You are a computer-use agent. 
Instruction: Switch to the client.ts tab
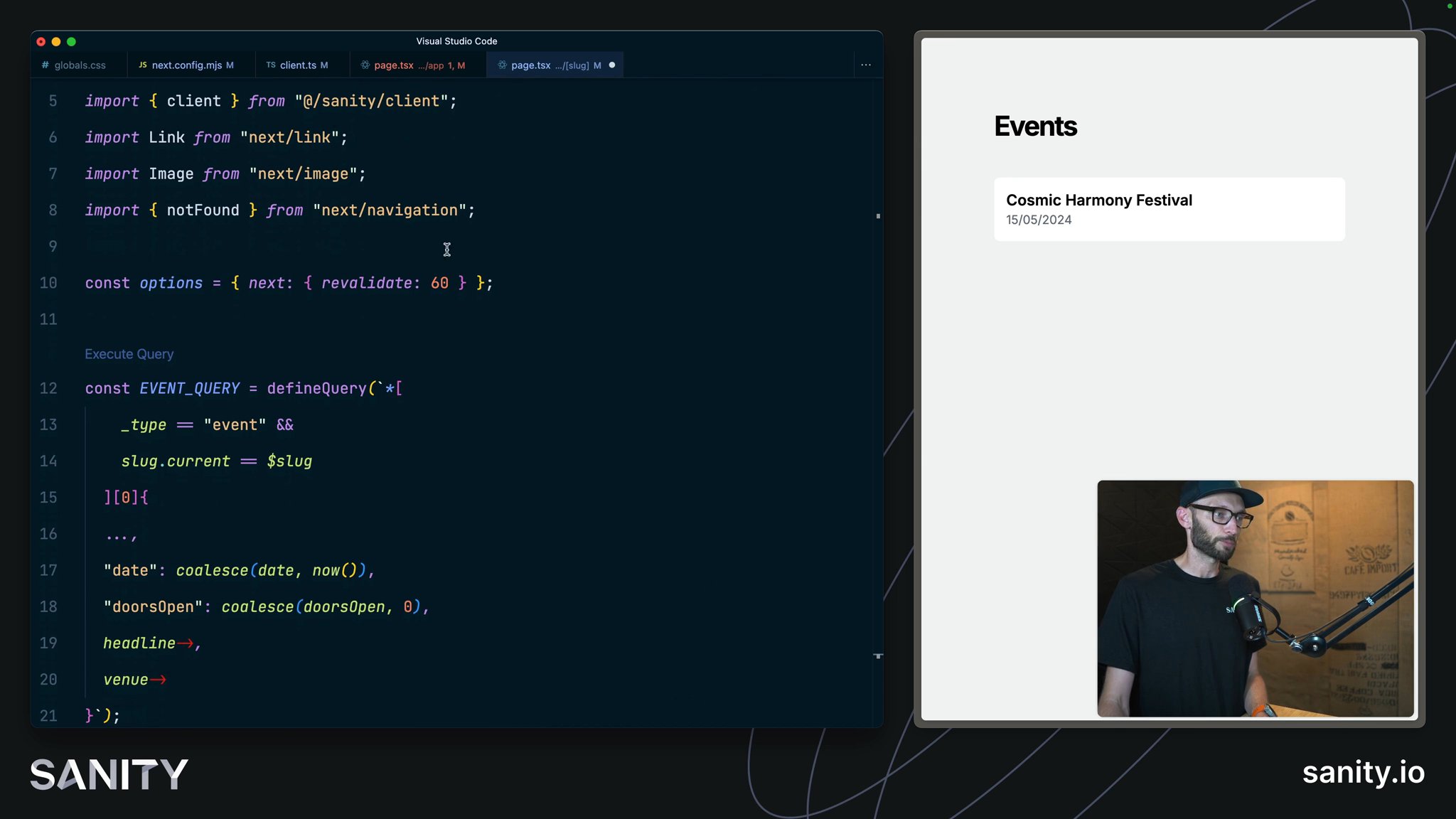(303, 65)
